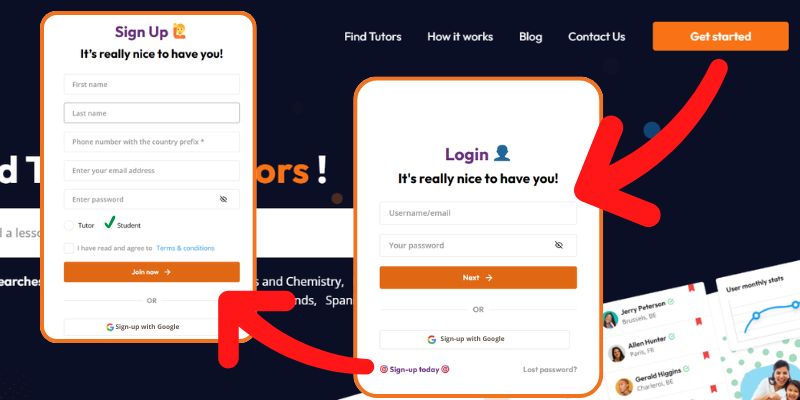Focus the Username/email input field
The height and width of the screenshot is (400, 800).
[x=478, y=213]
